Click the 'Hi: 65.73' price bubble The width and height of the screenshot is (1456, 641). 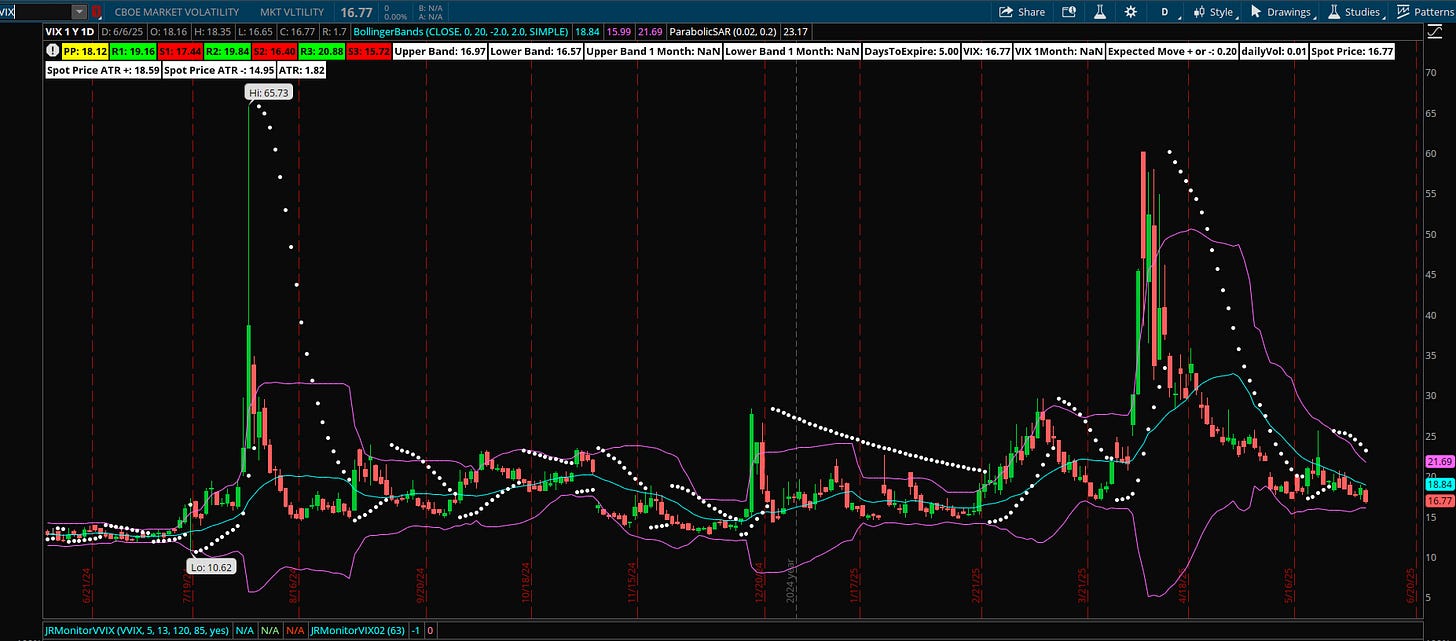(x=270, y=92)
